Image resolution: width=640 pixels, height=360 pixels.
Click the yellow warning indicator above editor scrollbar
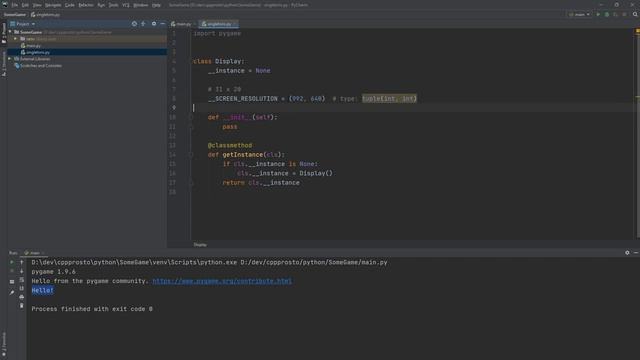pyautogui.click(x=637, y=31)
